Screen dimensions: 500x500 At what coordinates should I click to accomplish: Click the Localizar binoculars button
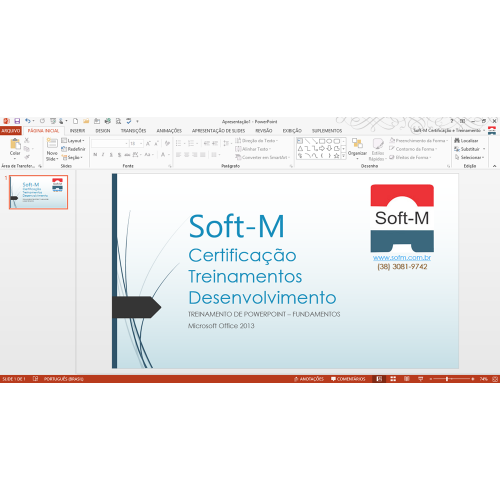466,141
